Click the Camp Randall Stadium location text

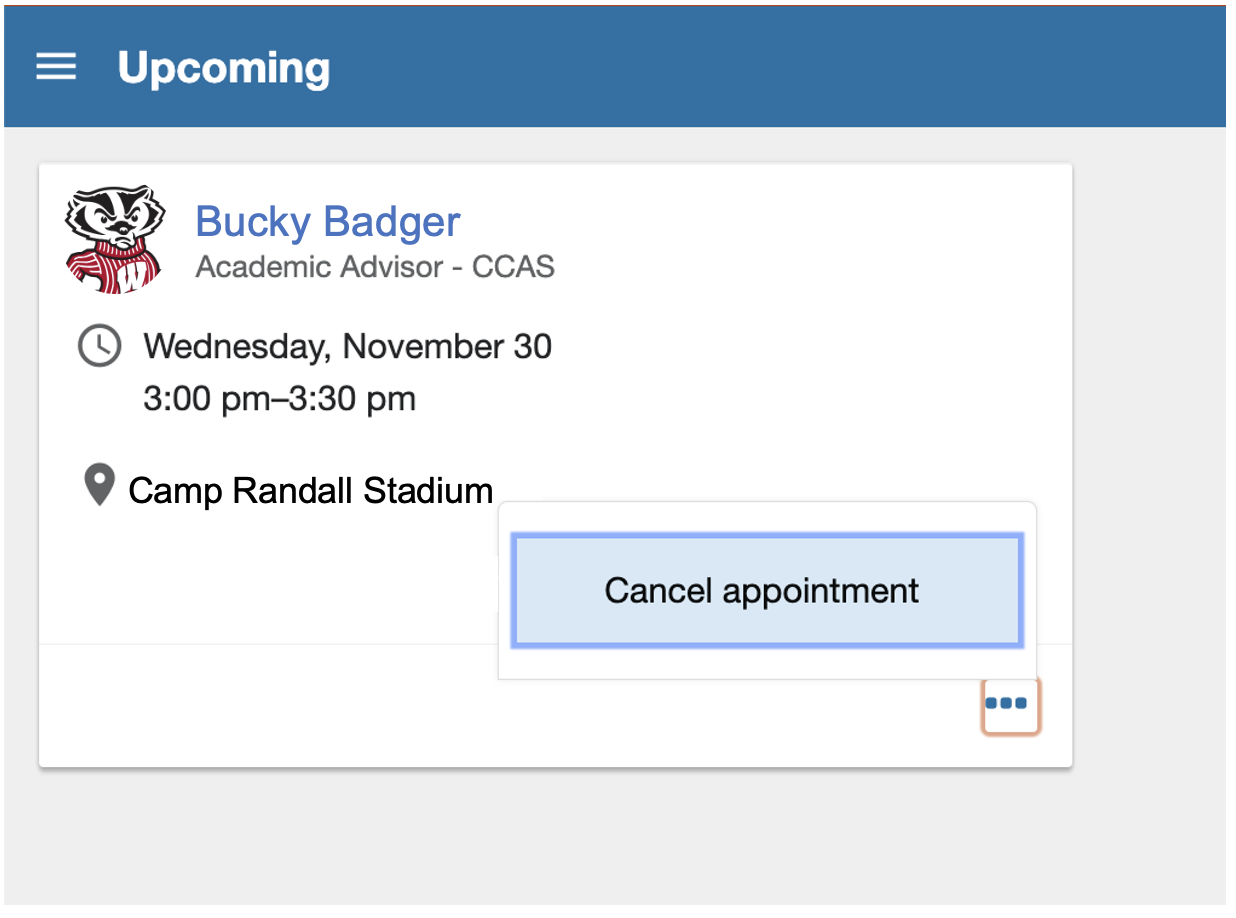click(x=311, y=491)
